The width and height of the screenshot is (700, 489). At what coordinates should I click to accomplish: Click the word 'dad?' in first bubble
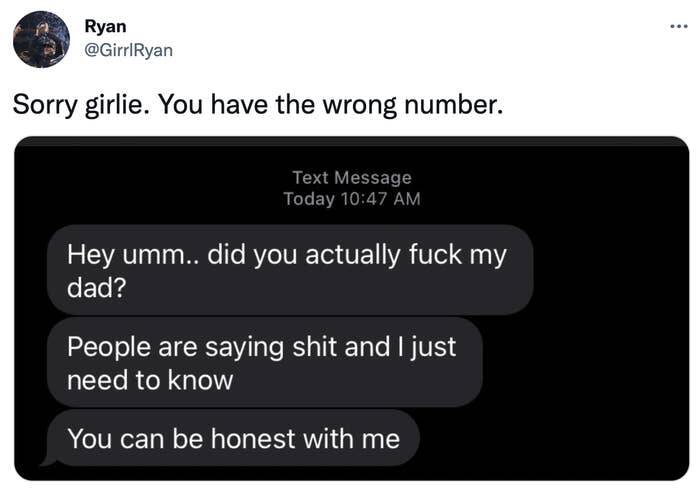click(x=94, y=288)
